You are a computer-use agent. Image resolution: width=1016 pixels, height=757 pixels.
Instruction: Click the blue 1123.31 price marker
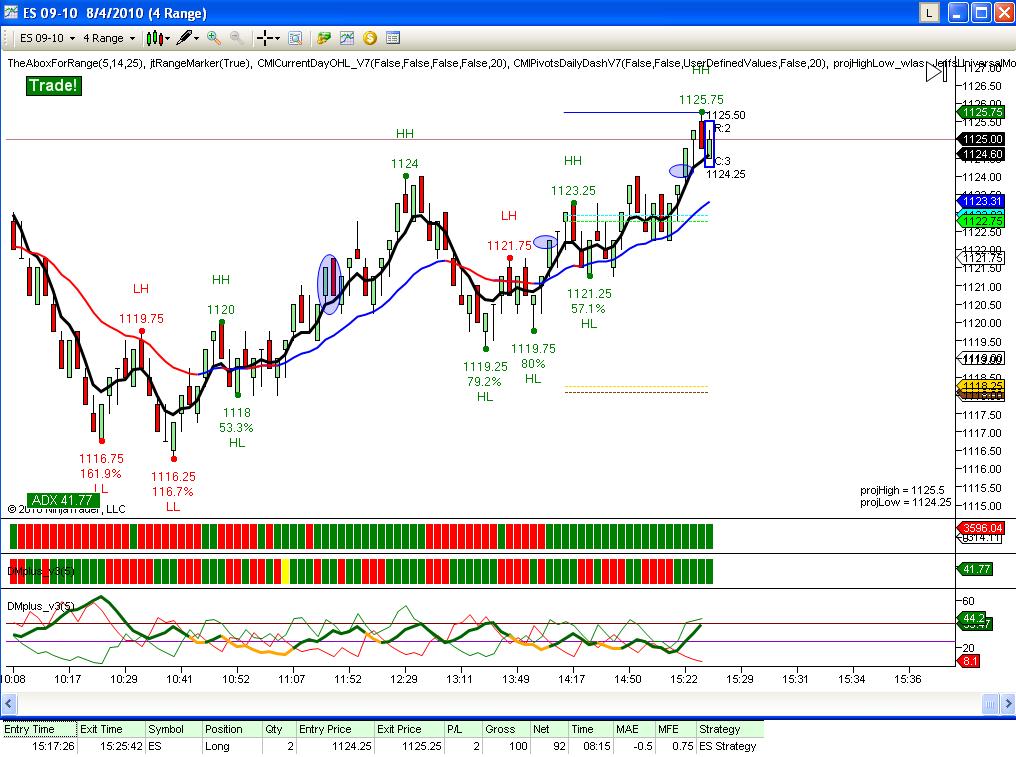[x=982, y=202]
